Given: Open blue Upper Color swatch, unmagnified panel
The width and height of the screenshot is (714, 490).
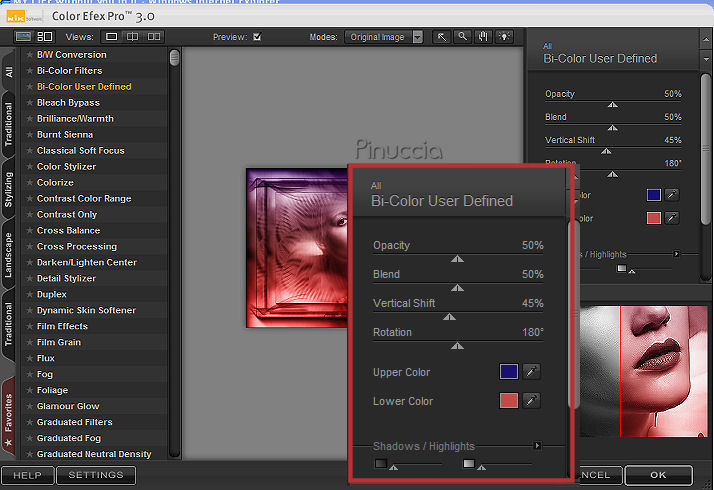Looking at the screenshot, I should tap(654, 195).
